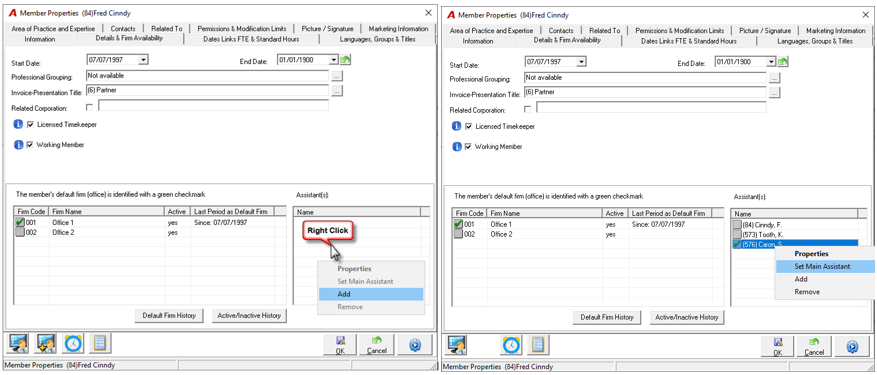Uncheck Working Member in the window listing assistants

pyautogui.click(x=468, y=147)
